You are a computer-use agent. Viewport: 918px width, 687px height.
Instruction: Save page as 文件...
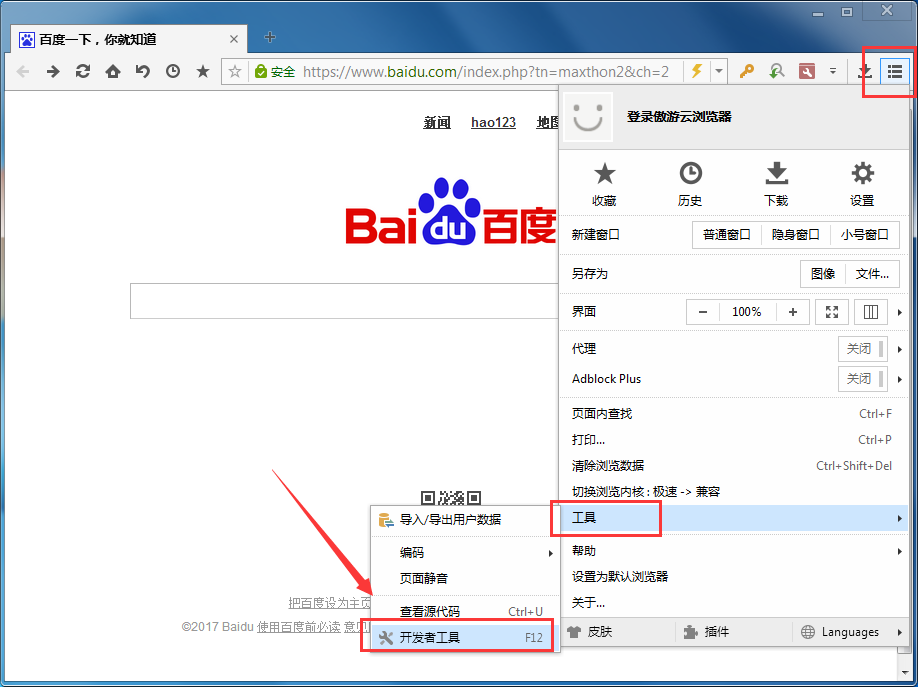(x=872, y=274)
